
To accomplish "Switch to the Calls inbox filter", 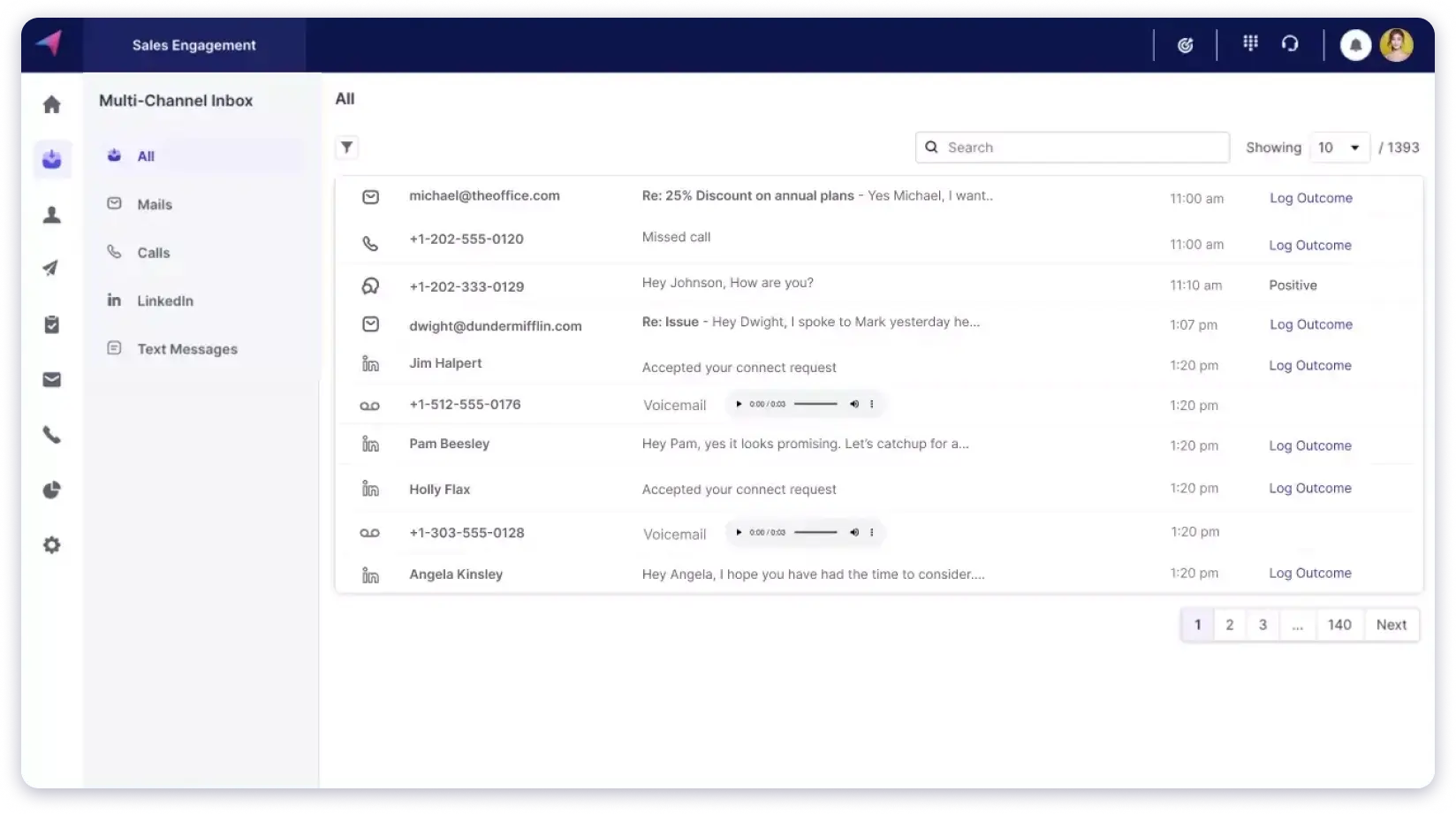I will (x=153, y=252).
